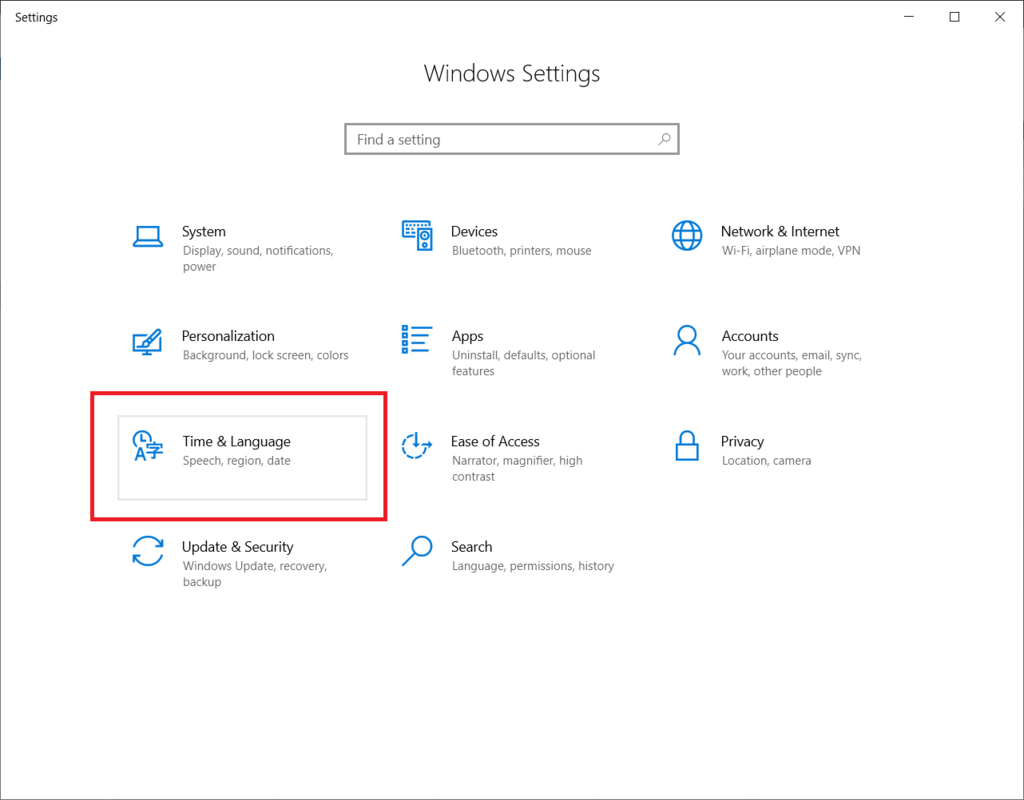Click the Time & Language clock icon
Image resolution: width=1024 pixels, height=800 pixels.
click(x=147, y=446)
